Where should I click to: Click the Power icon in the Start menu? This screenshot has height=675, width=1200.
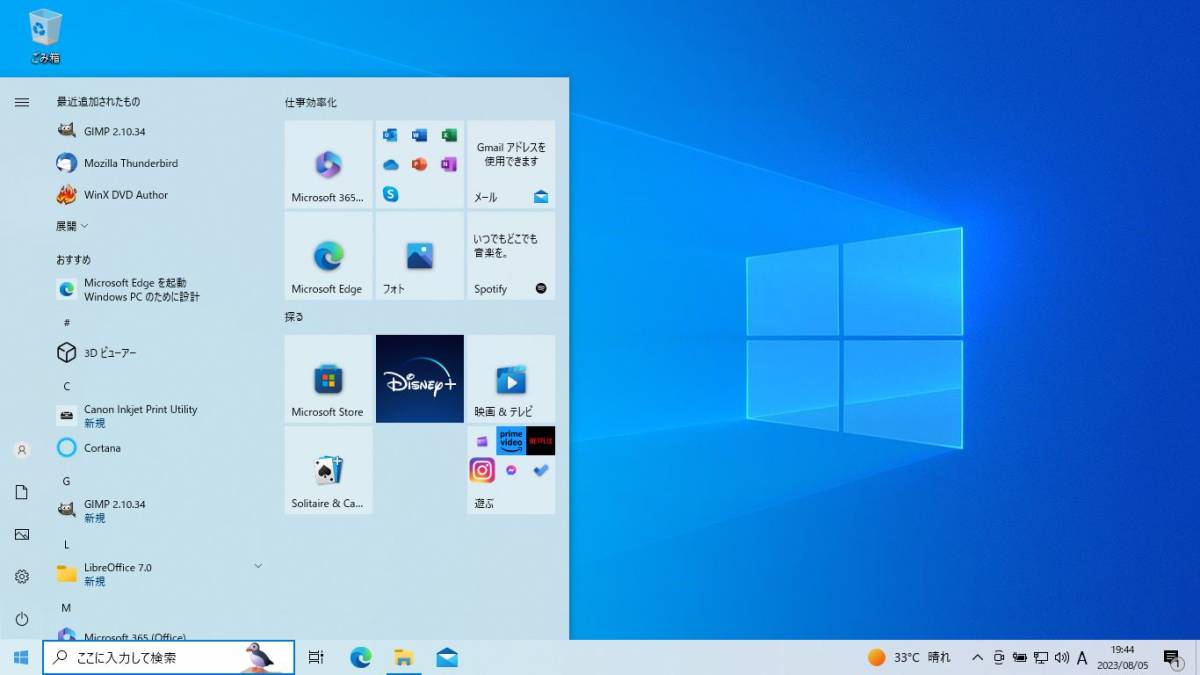click(x=22, y=619)
